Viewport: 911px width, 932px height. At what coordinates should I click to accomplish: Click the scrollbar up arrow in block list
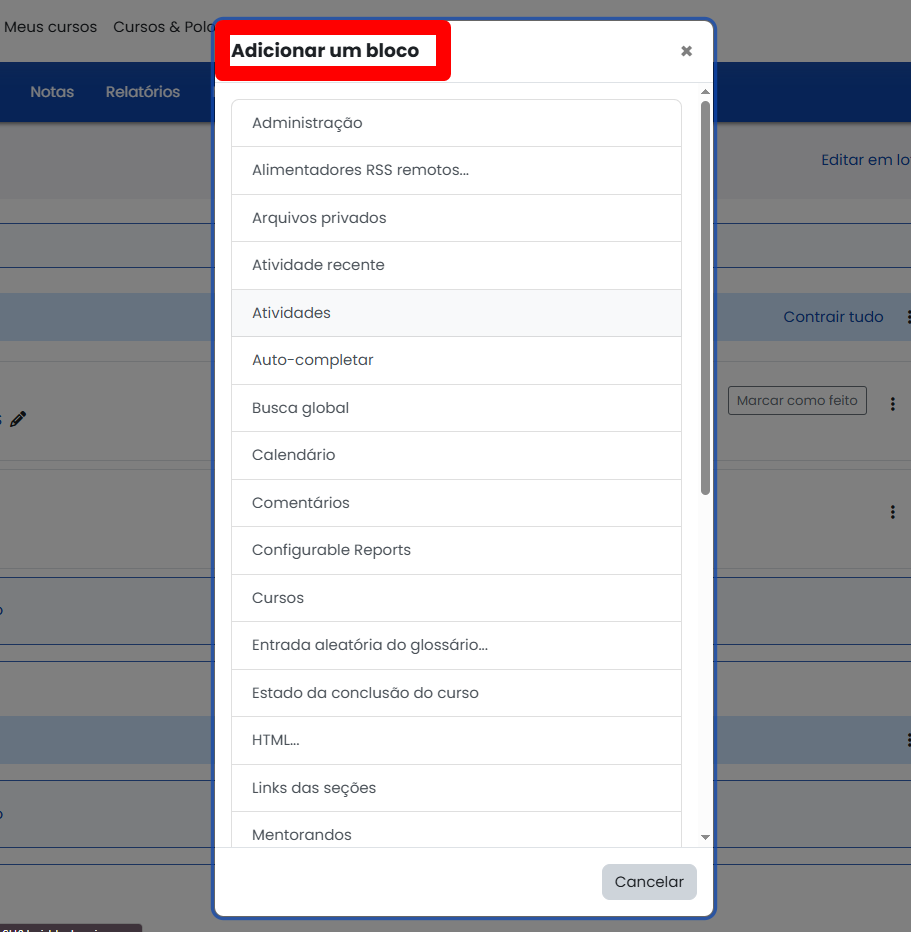click(x=705, y=92)
